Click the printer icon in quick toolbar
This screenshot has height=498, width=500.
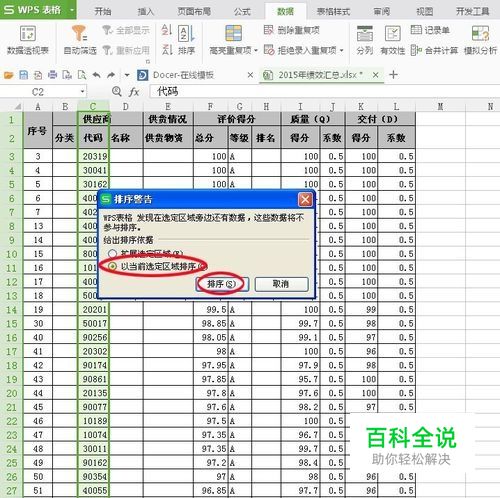[53, 75]
